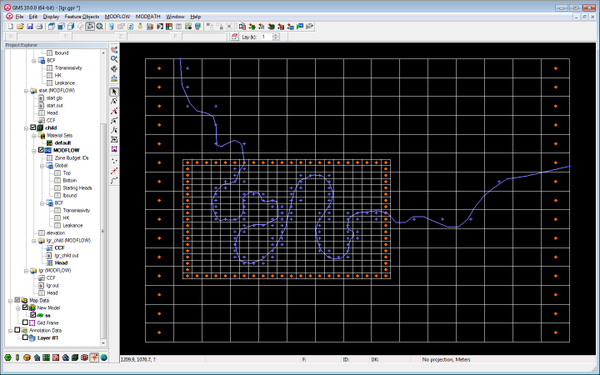Viewport: 600px width, 375px height.
Task: Click the Save disk icon
Action: [x=30, y=26]
